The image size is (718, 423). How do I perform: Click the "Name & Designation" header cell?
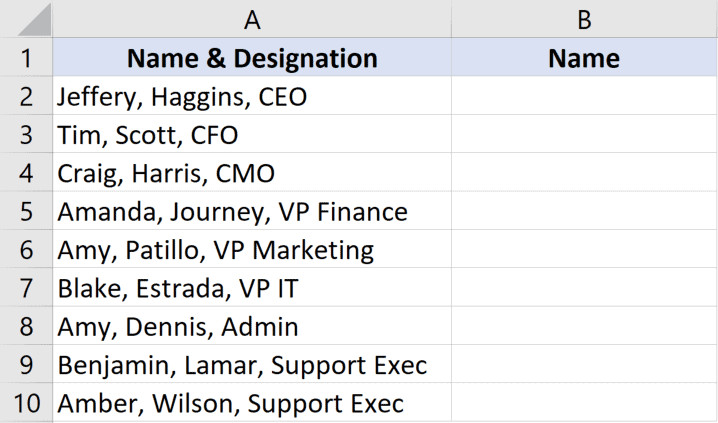click(252, 57)
